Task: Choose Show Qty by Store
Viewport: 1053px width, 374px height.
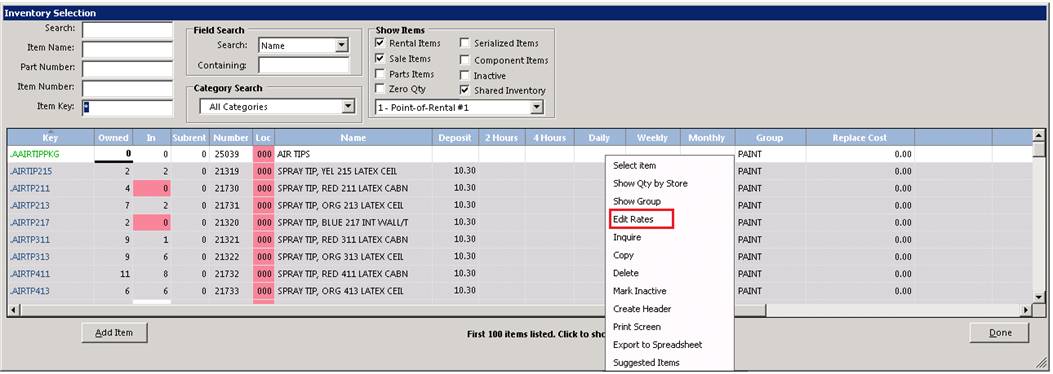Action: (x=650, y=183)
